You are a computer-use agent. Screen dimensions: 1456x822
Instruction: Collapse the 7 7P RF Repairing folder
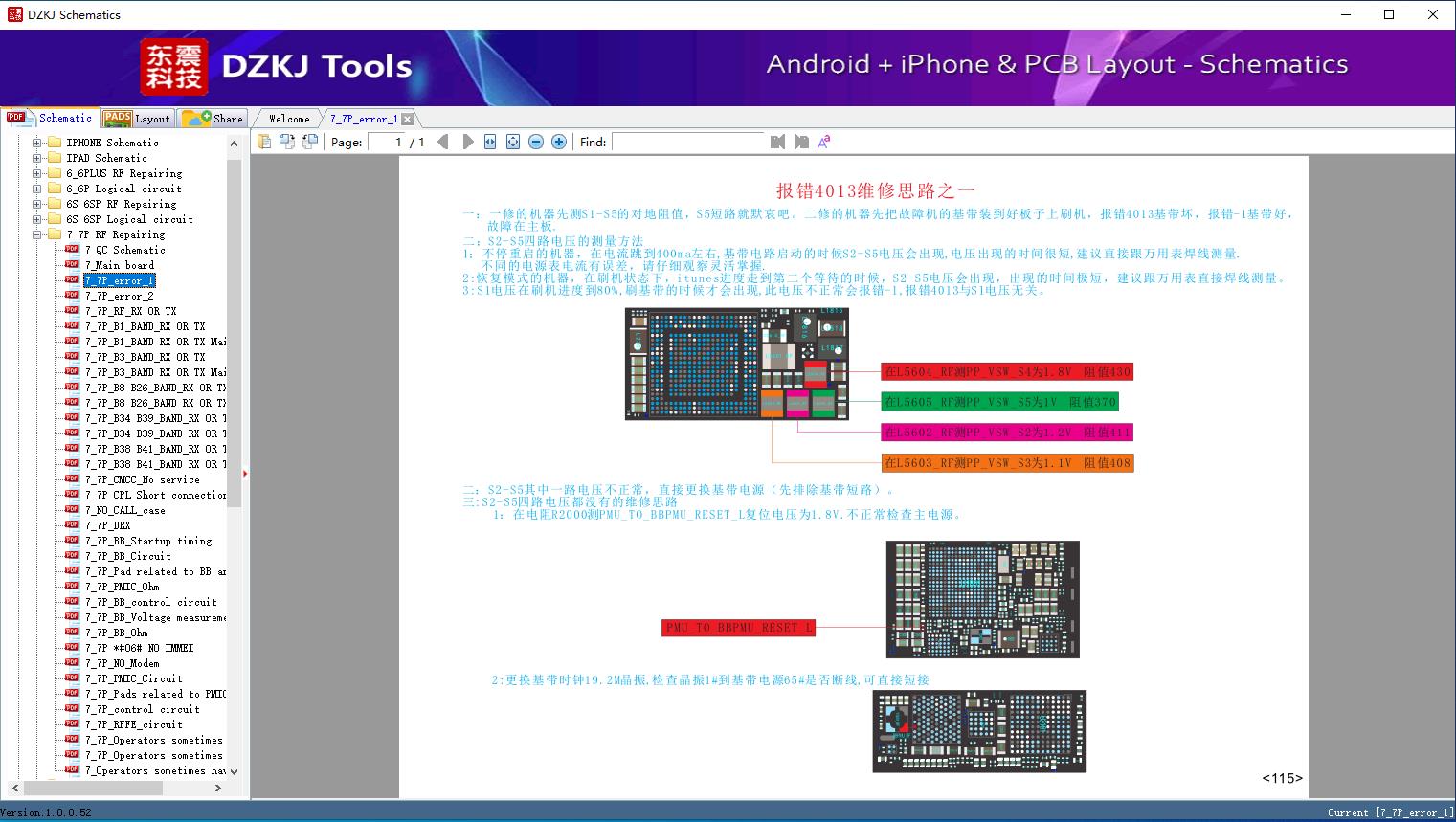(x=37, y=234)
